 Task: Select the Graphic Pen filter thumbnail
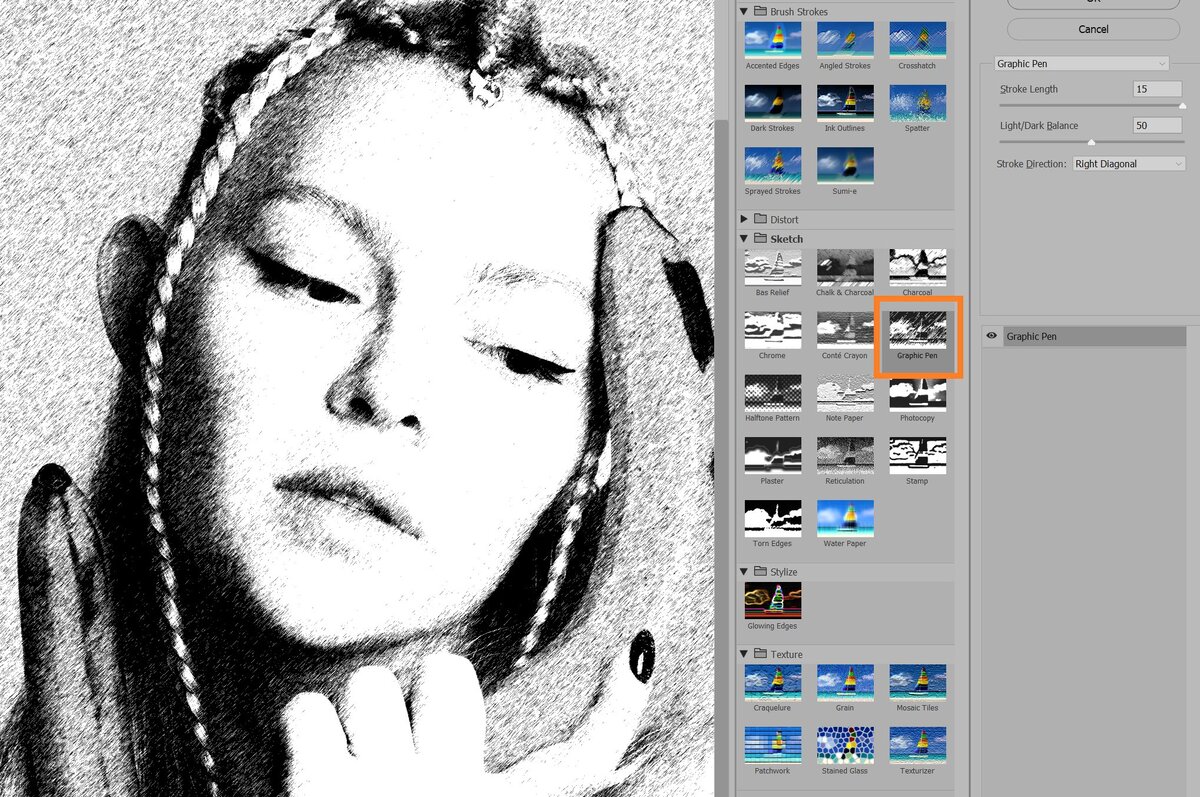917,330
